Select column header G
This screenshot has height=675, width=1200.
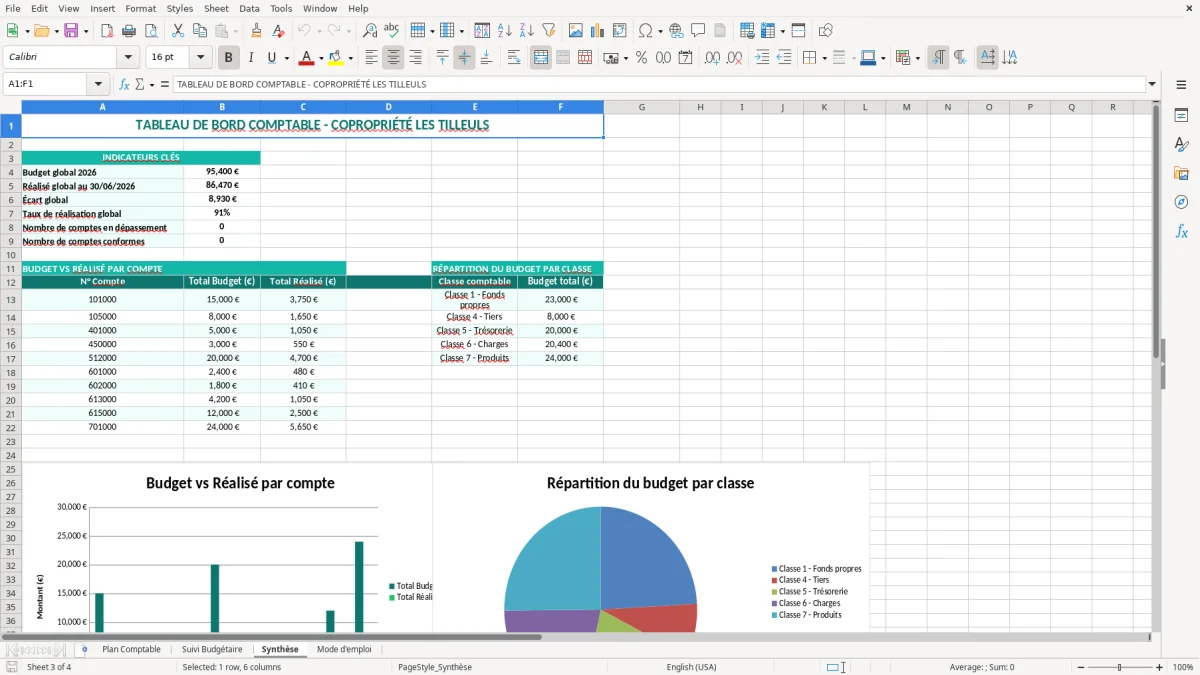pos(641,107)
